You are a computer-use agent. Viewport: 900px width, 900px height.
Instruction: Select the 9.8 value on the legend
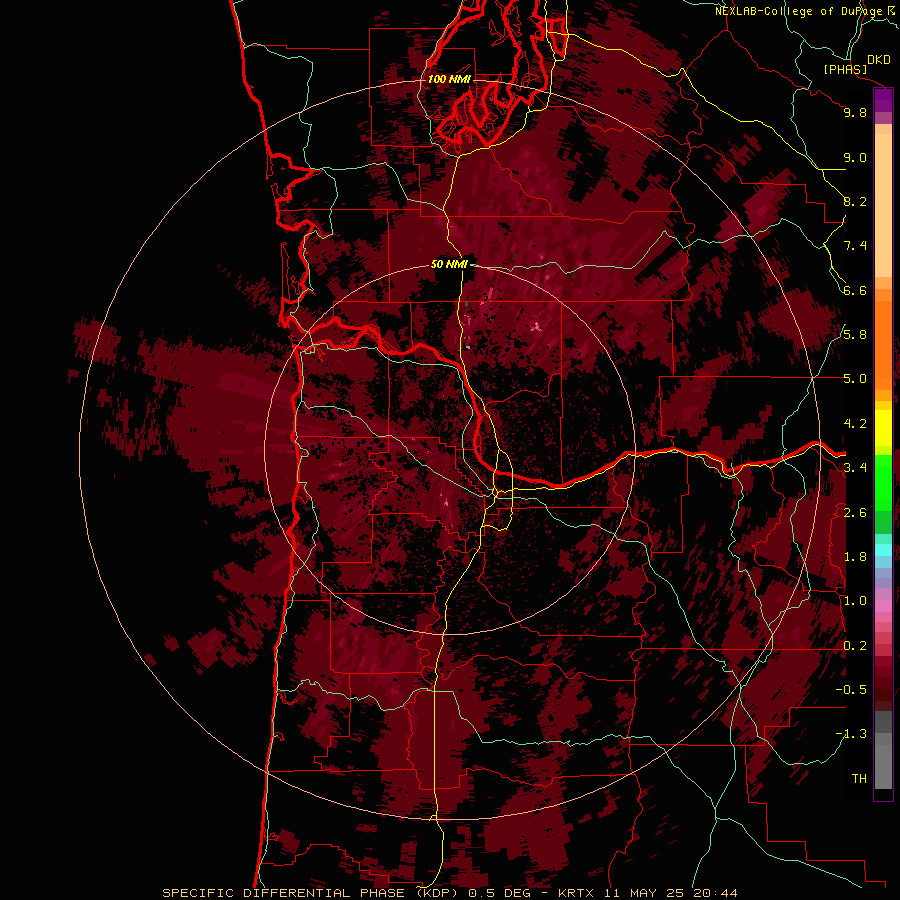pyautogui.click(x=855, y=112)
